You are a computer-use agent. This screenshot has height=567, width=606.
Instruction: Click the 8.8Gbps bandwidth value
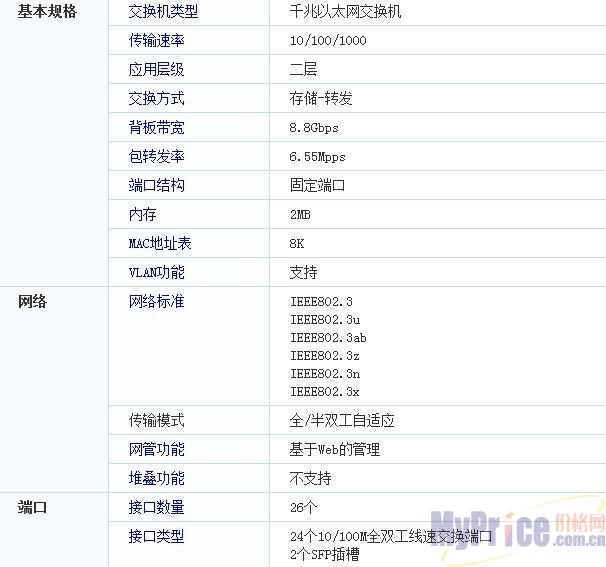[314, 128]
